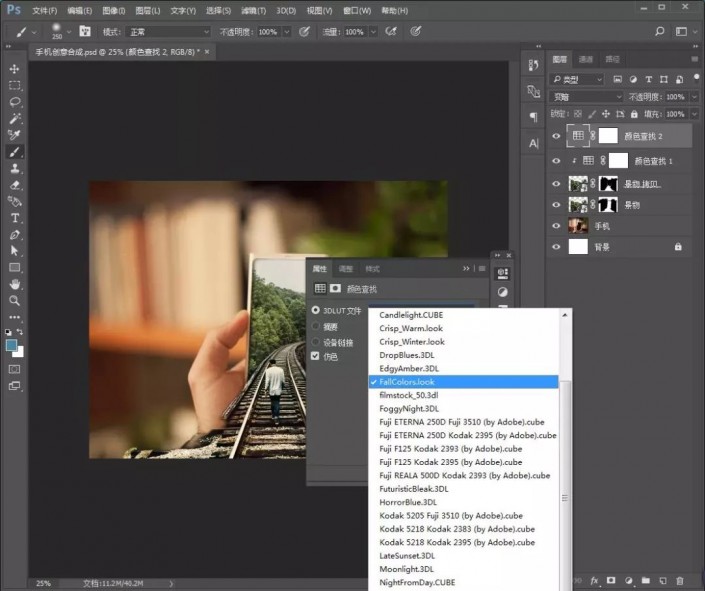Select the Clone Stamp tool
This screenshot has width=705, height=591.
[14, 168]
